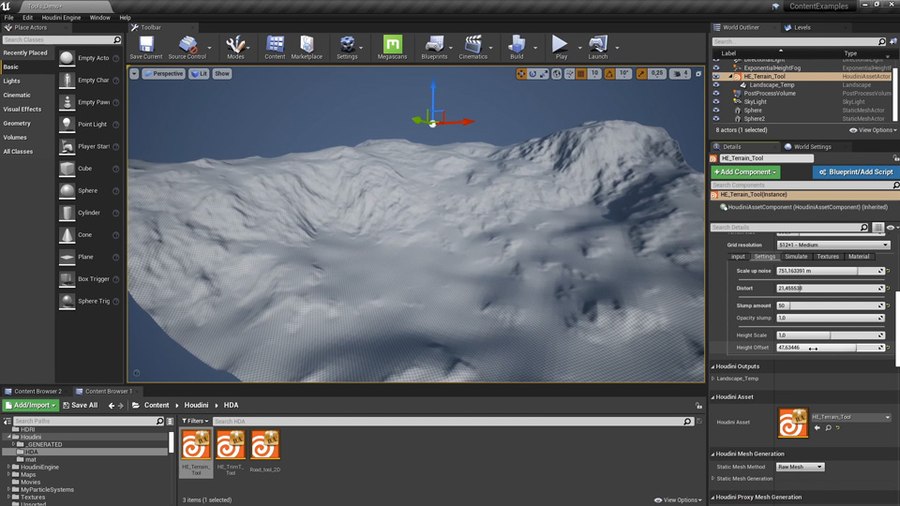Click the Build toolbar icon
This screenshot has height=506, width=900.
(517, 47)
